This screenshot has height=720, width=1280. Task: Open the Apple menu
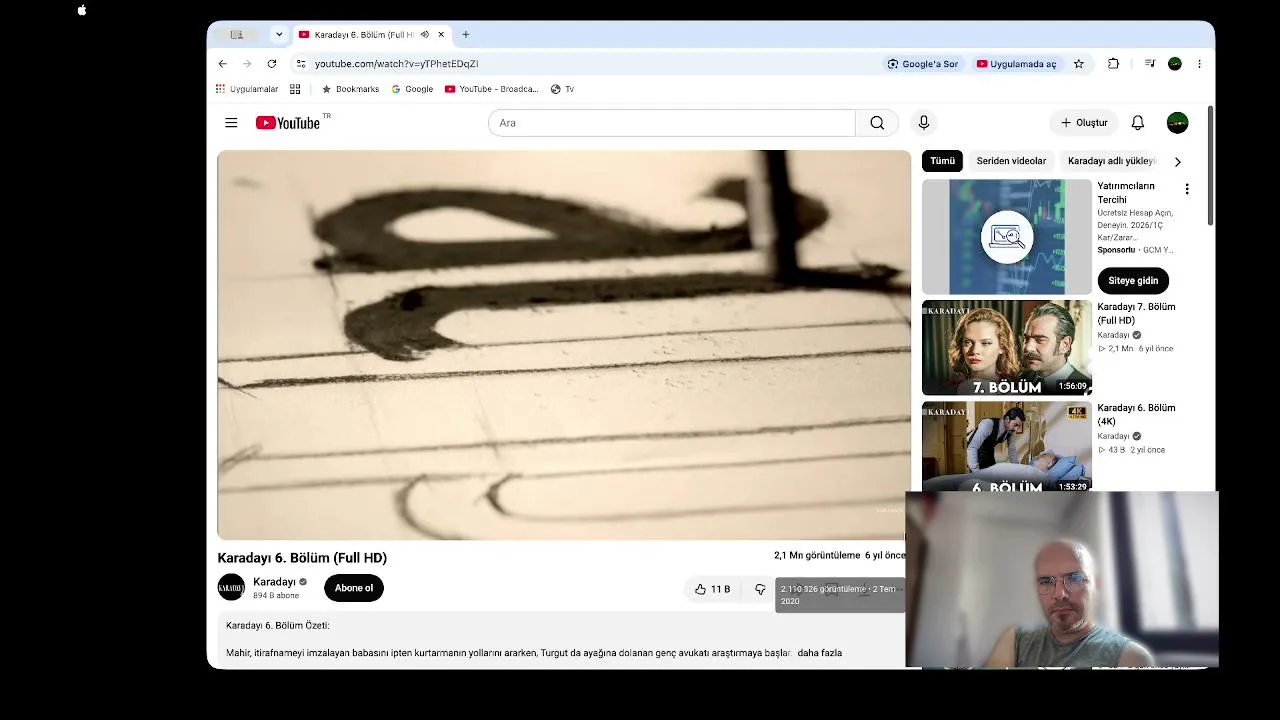[82, 10]
